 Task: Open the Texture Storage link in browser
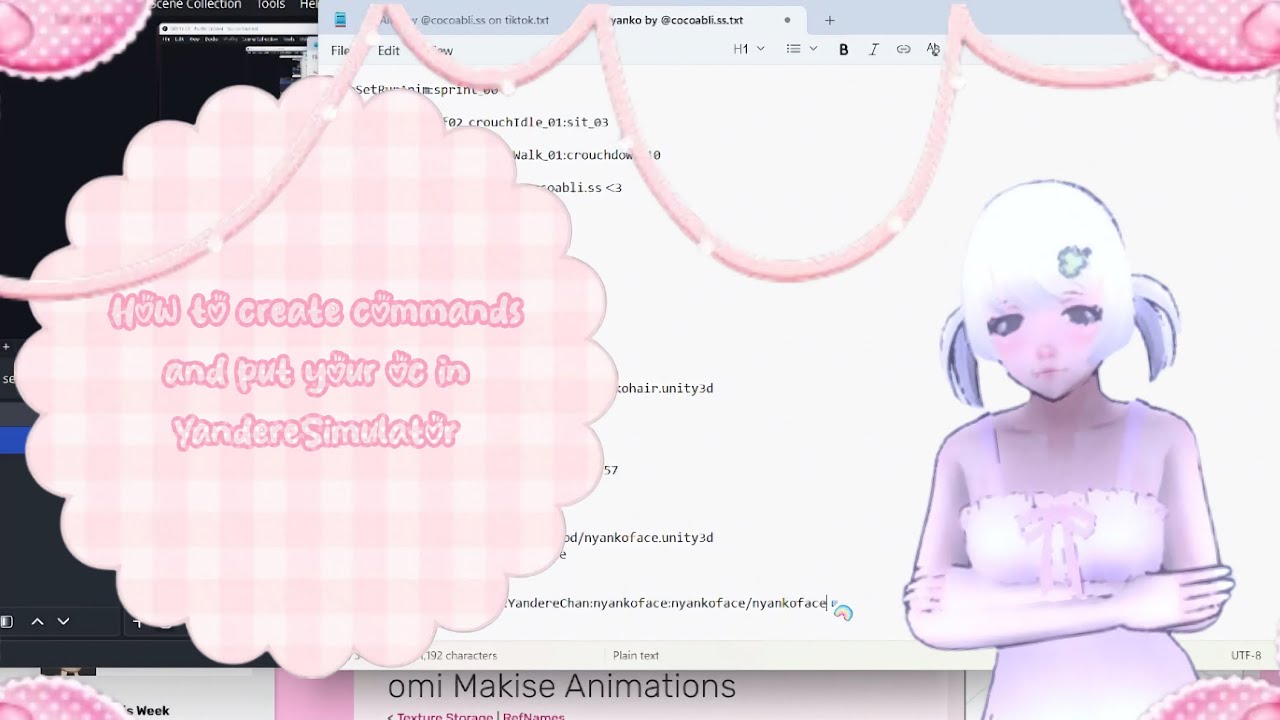(445, 716)
